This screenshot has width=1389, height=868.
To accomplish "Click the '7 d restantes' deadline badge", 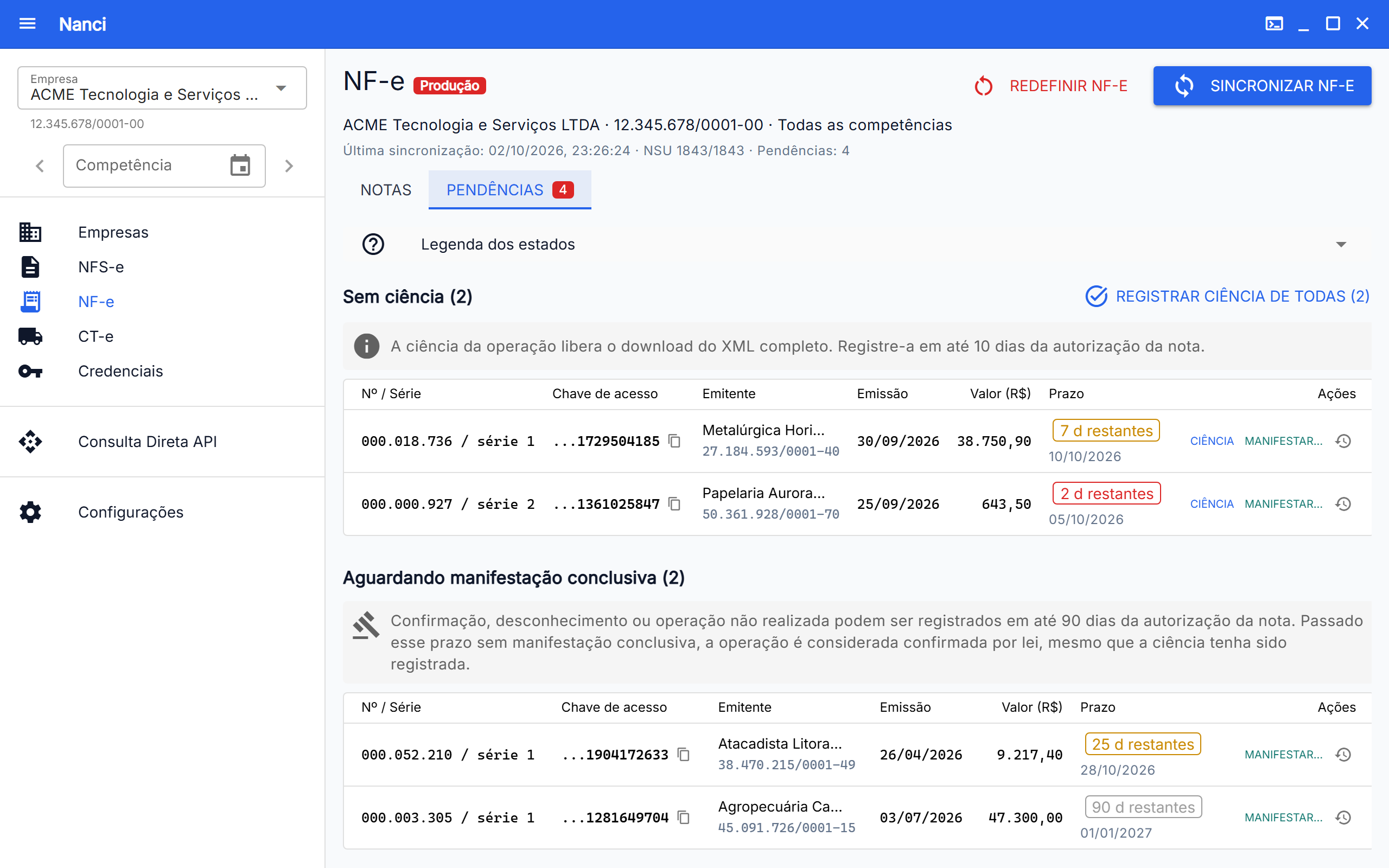I will [1106, 431].
